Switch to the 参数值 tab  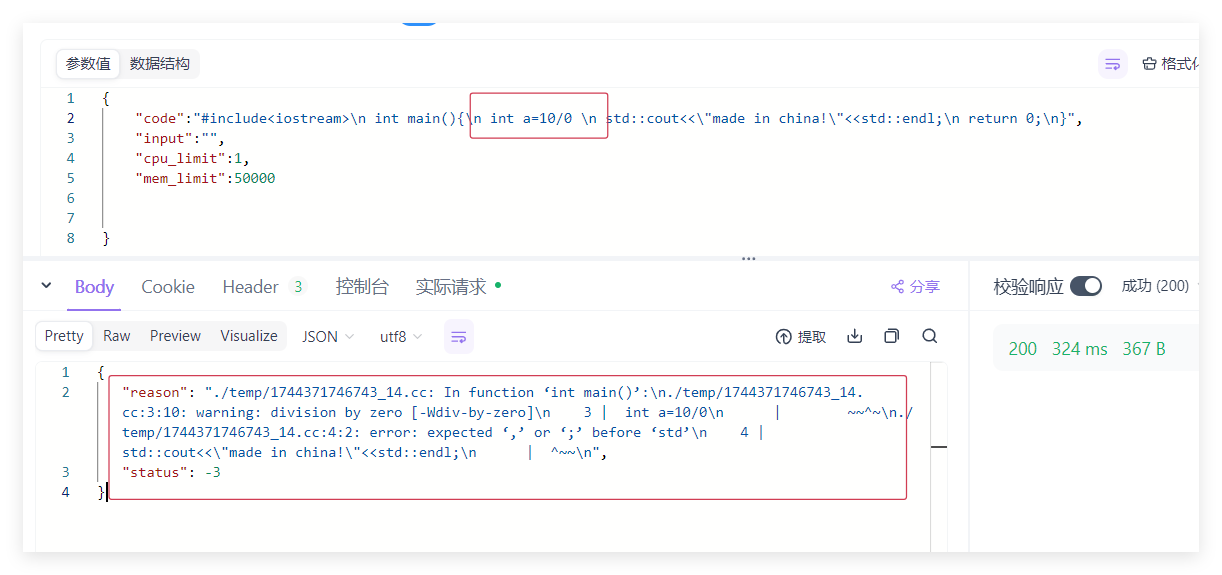[88, 64]
